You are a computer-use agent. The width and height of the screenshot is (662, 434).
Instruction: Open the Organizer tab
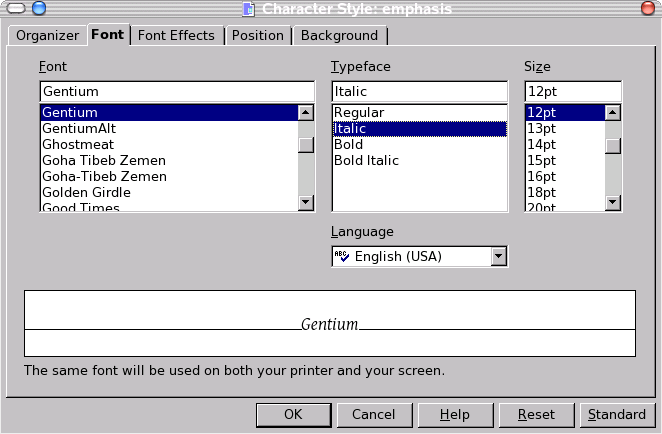click(x=47, y=35)
